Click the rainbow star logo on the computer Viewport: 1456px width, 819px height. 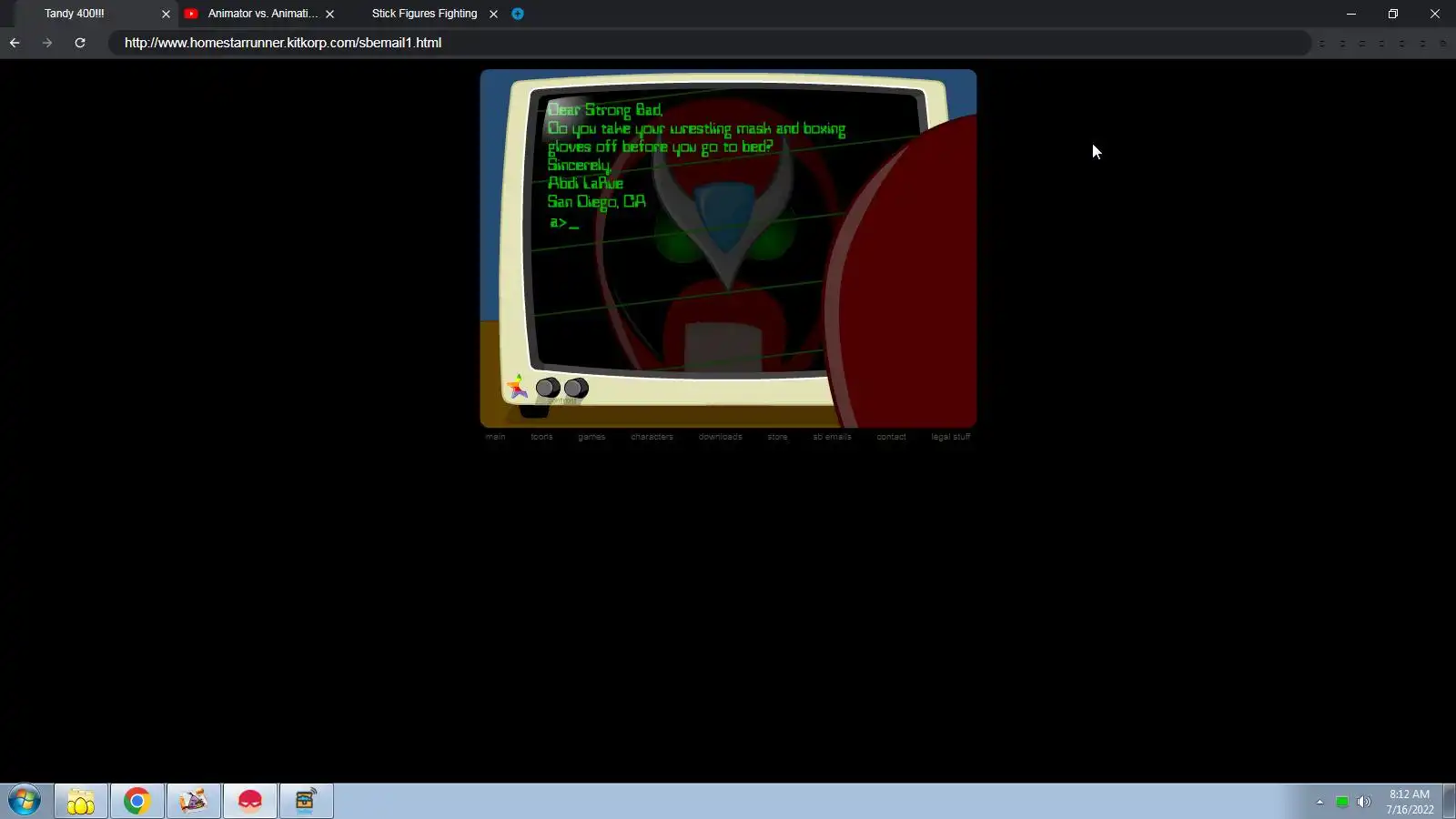point(518,387)
